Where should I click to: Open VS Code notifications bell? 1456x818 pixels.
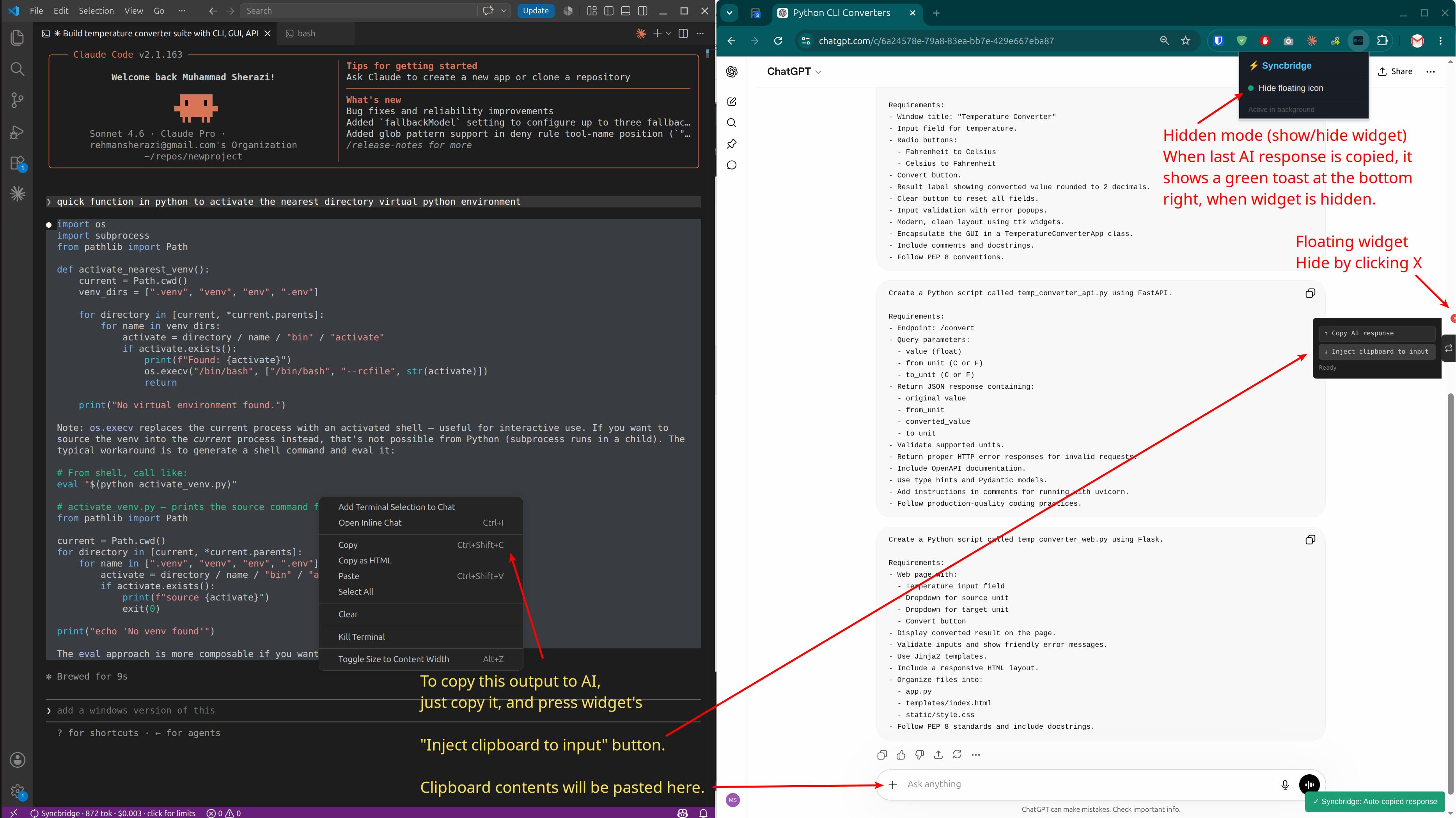[703, 813]
